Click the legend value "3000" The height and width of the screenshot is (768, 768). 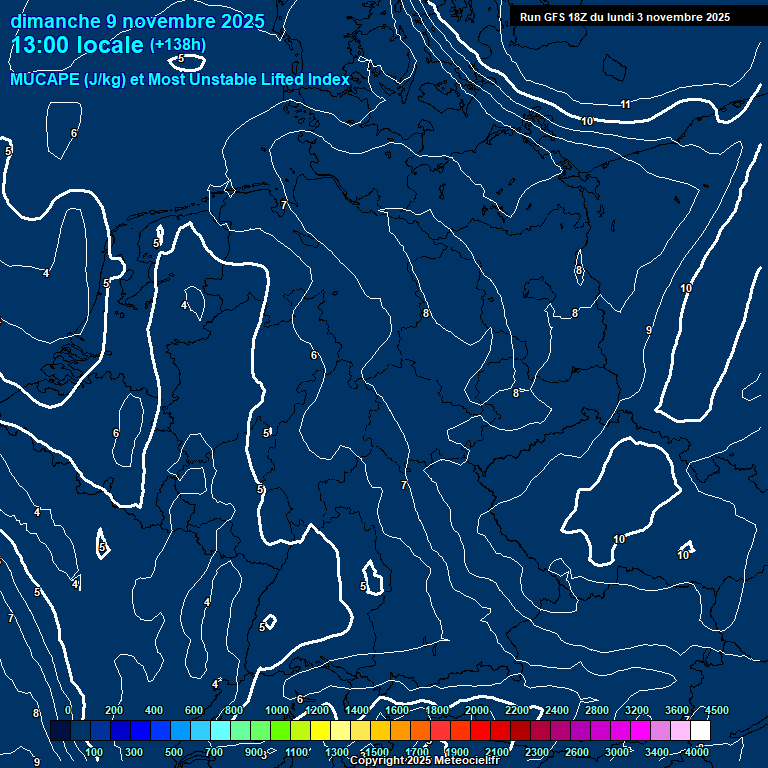[x=617, y=752]
